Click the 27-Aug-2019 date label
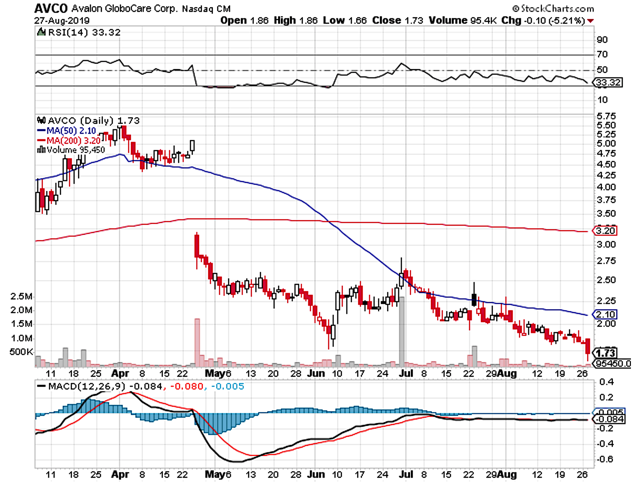The image size is (640, 485). click(62, 20)
